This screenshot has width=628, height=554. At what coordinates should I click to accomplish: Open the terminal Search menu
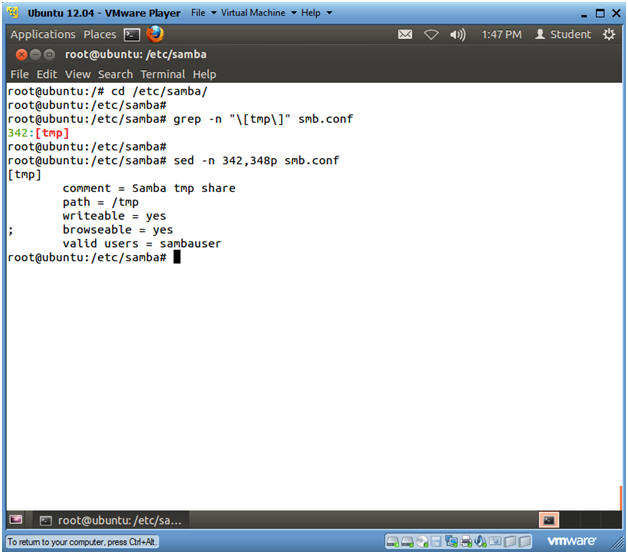point(115,74)
